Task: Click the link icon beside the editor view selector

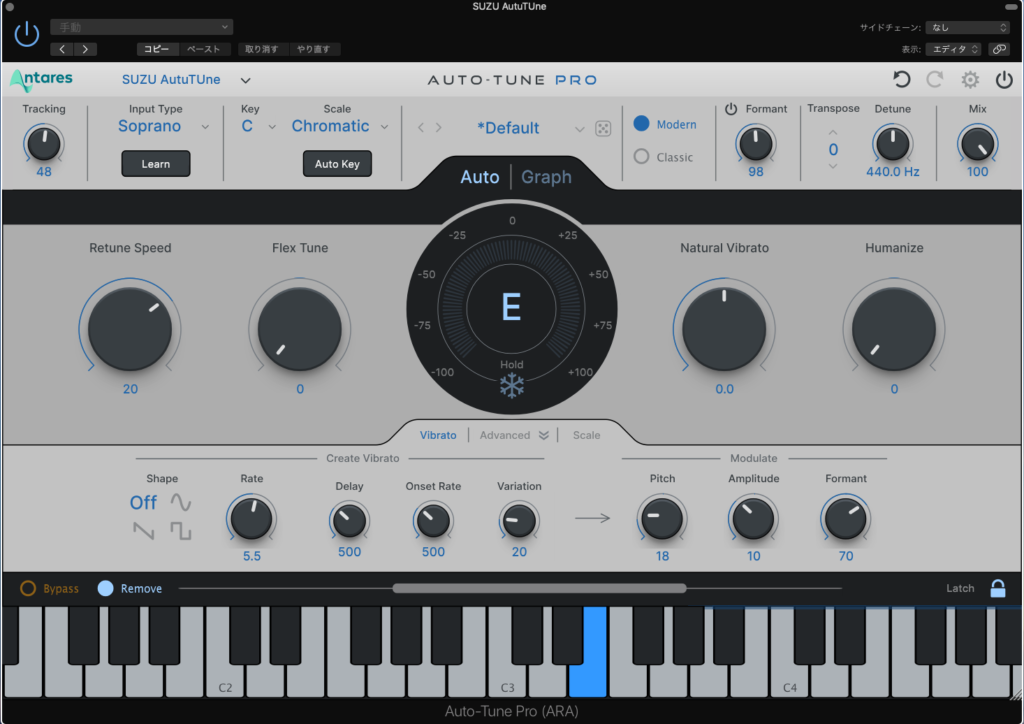Action: 998,49
